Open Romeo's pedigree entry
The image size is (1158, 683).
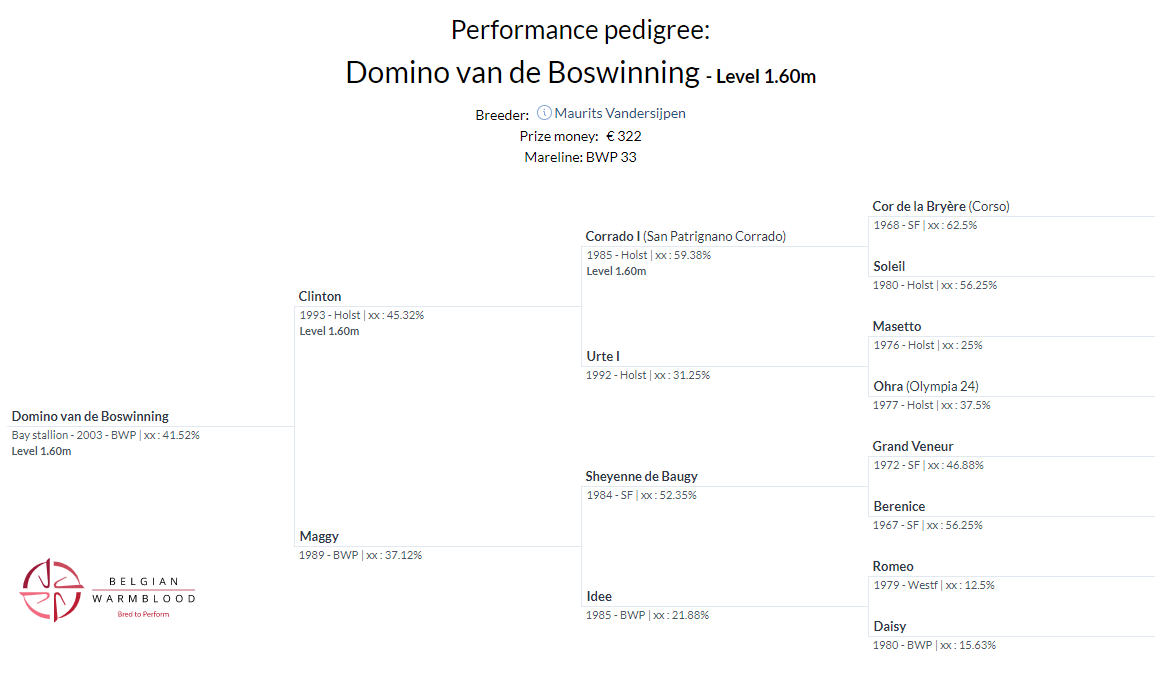(893, 567)
